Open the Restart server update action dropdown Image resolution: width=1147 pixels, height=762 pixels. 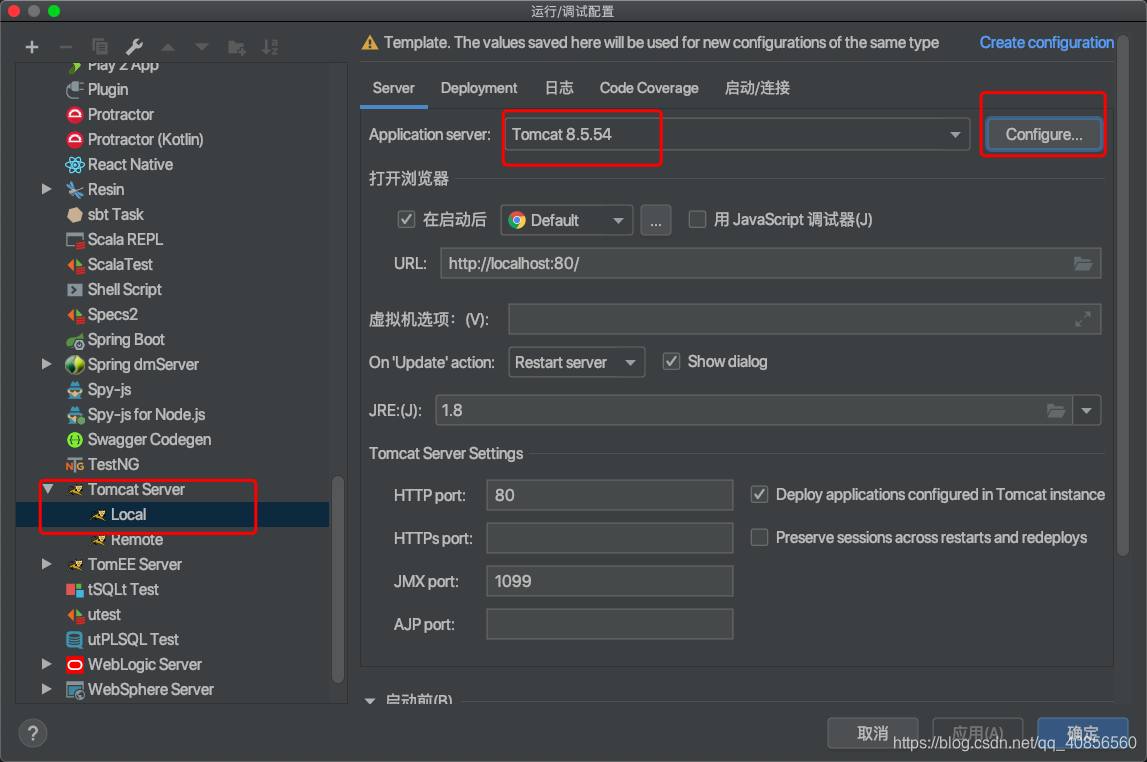[576, 362]
